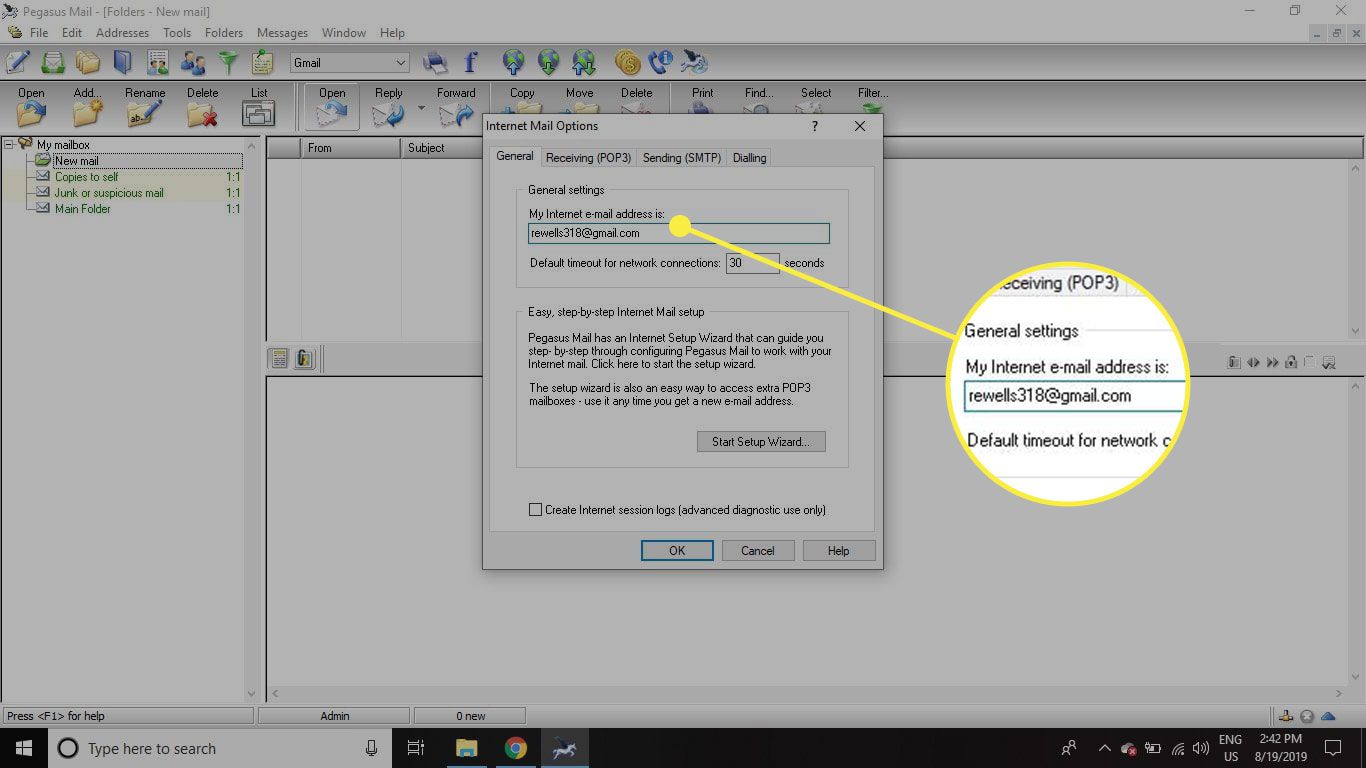The height and width of the screenshot is (768, 1366).
Task: Open the Messages menu
Action: coord(282,33)
